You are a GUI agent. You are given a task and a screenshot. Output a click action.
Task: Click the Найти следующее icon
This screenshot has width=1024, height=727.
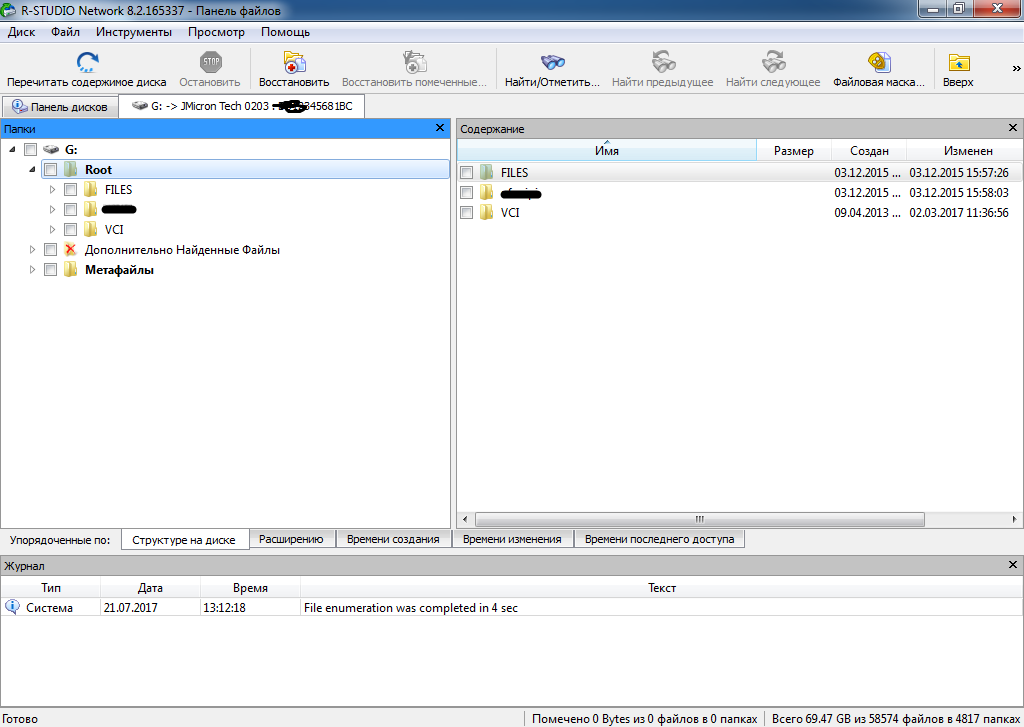(x=773, y=62)
